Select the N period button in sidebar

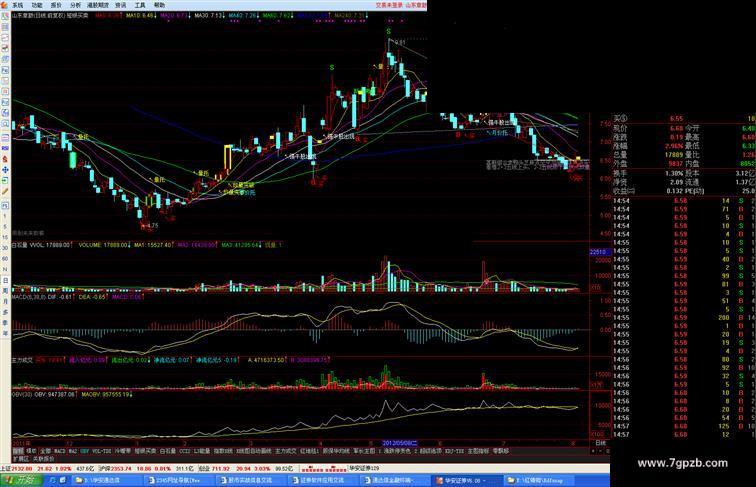pyautogui.click(x=5, y=269)
